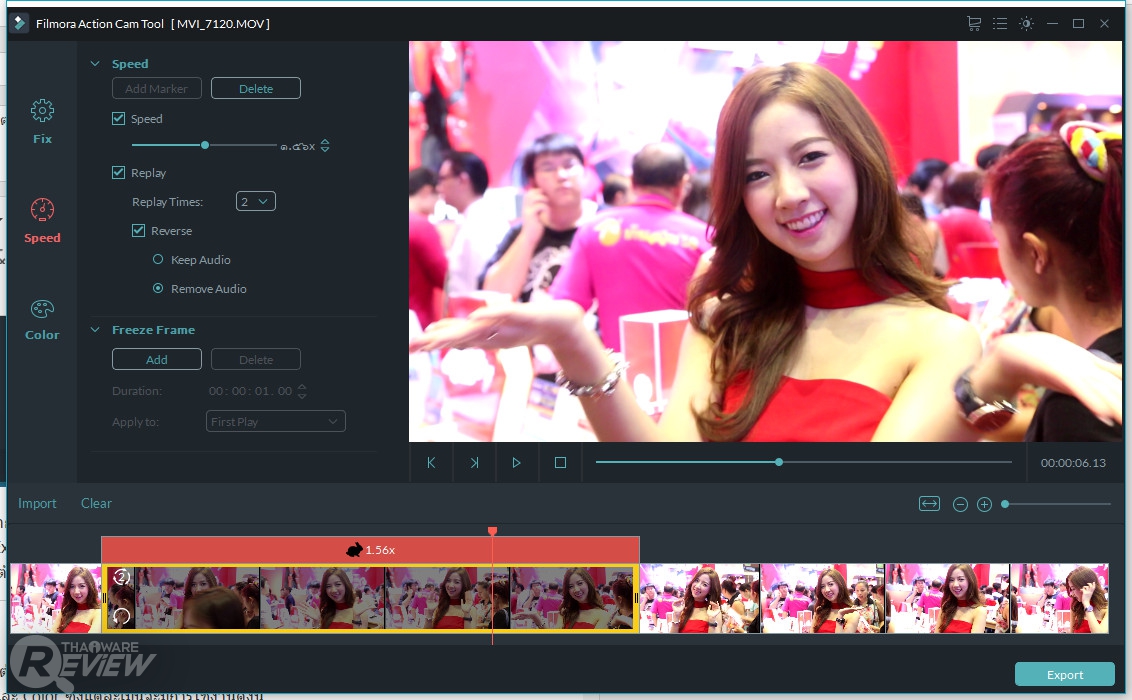The image size is (1132, 700).
Task: Jump to the next frame marker
Action: pos(474,463)
